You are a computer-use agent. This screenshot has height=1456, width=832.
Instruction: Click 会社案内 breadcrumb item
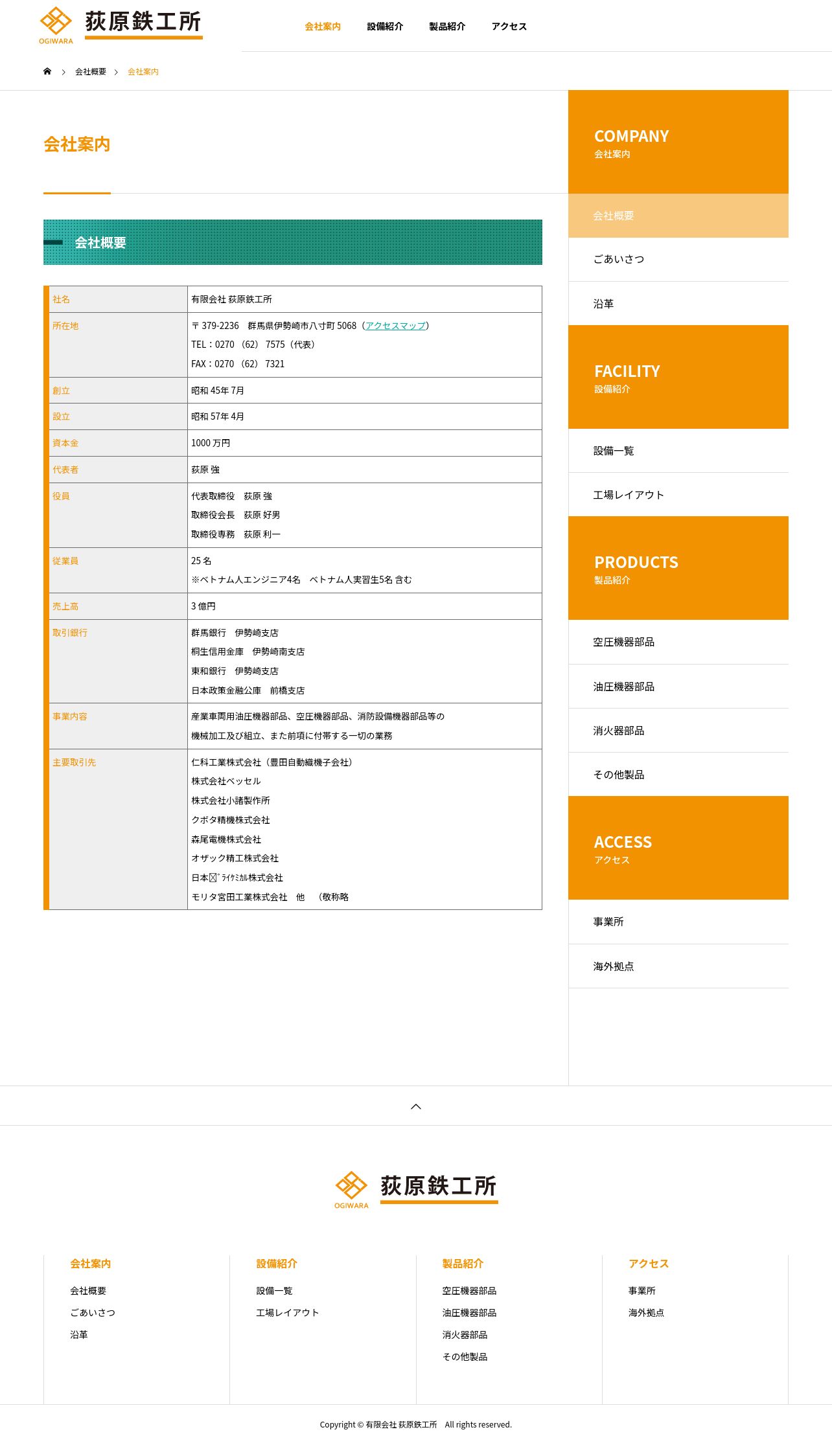pos(143,72)
